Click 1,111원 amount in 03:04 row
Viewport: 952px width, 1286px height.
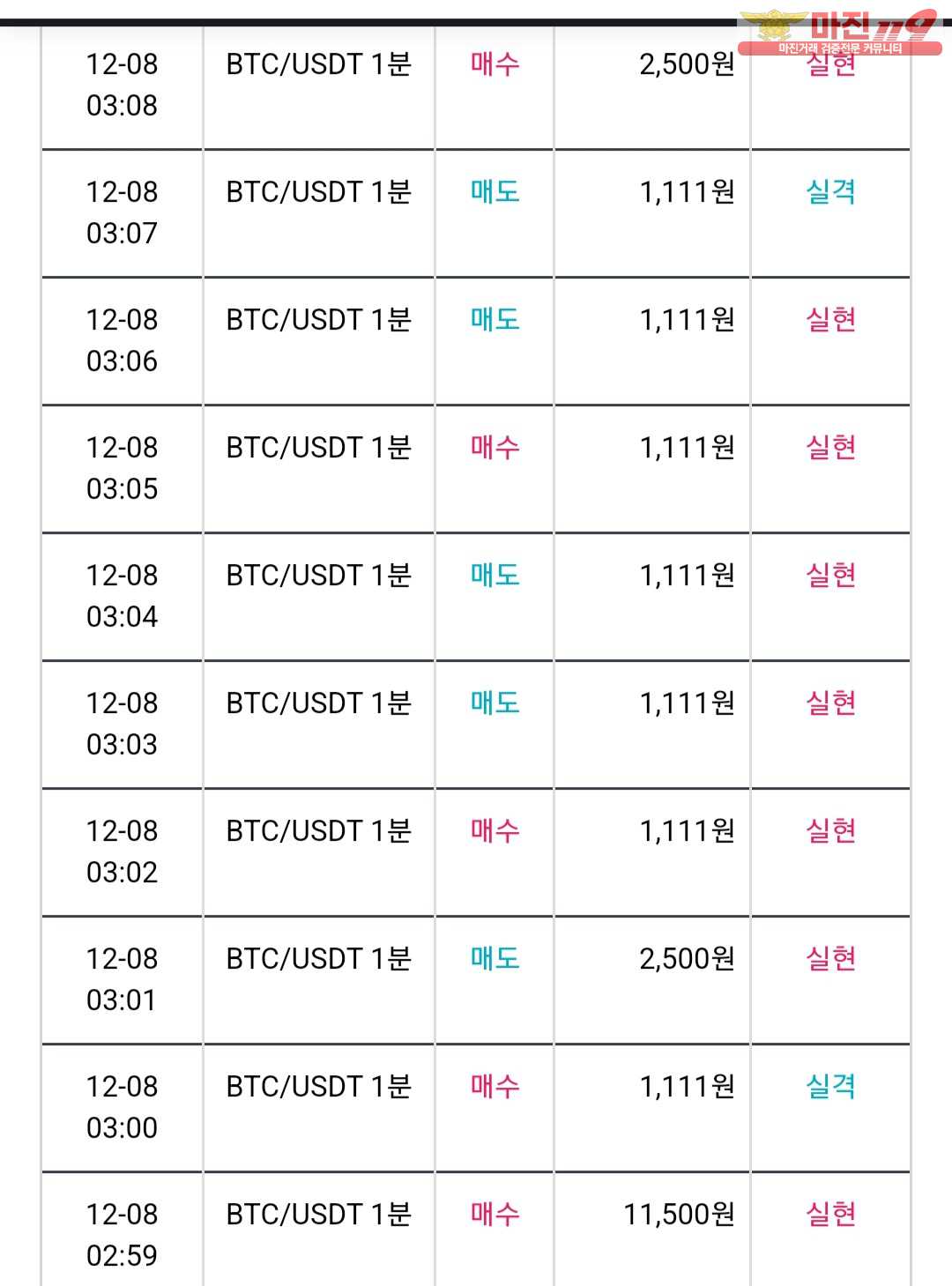[687, 576]
